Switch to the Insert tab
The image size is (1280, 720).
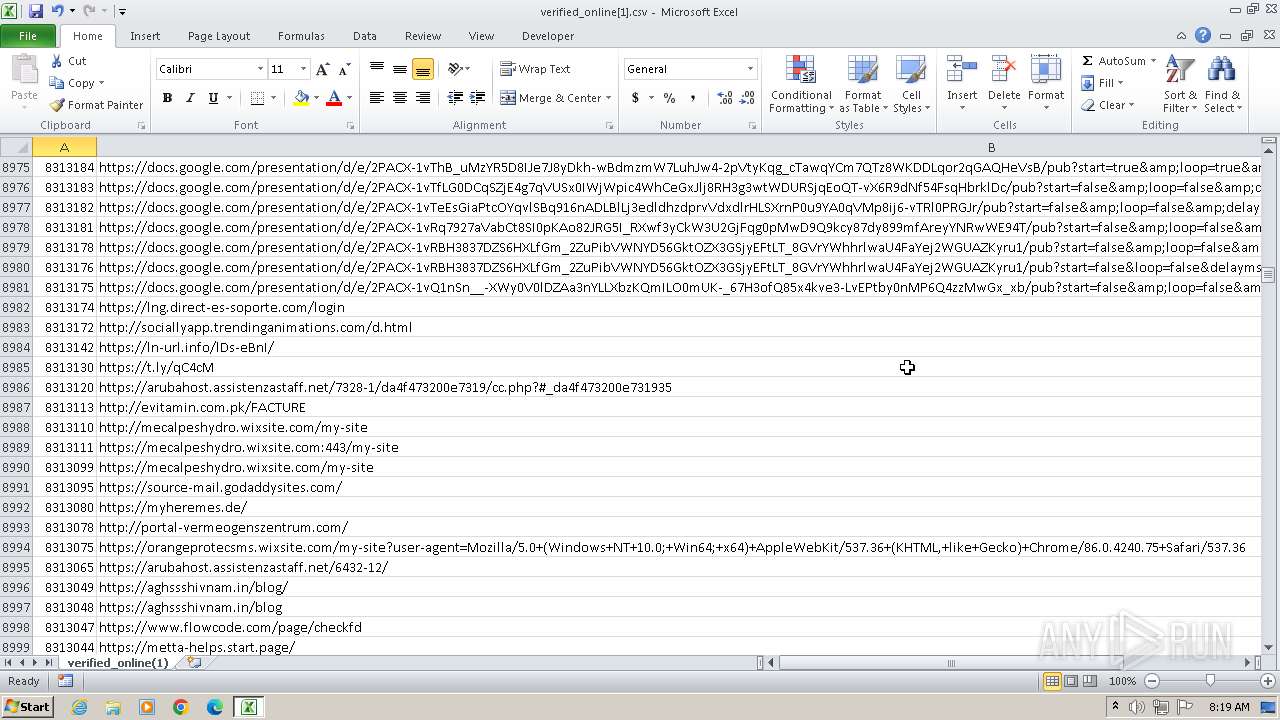point(145,36)
